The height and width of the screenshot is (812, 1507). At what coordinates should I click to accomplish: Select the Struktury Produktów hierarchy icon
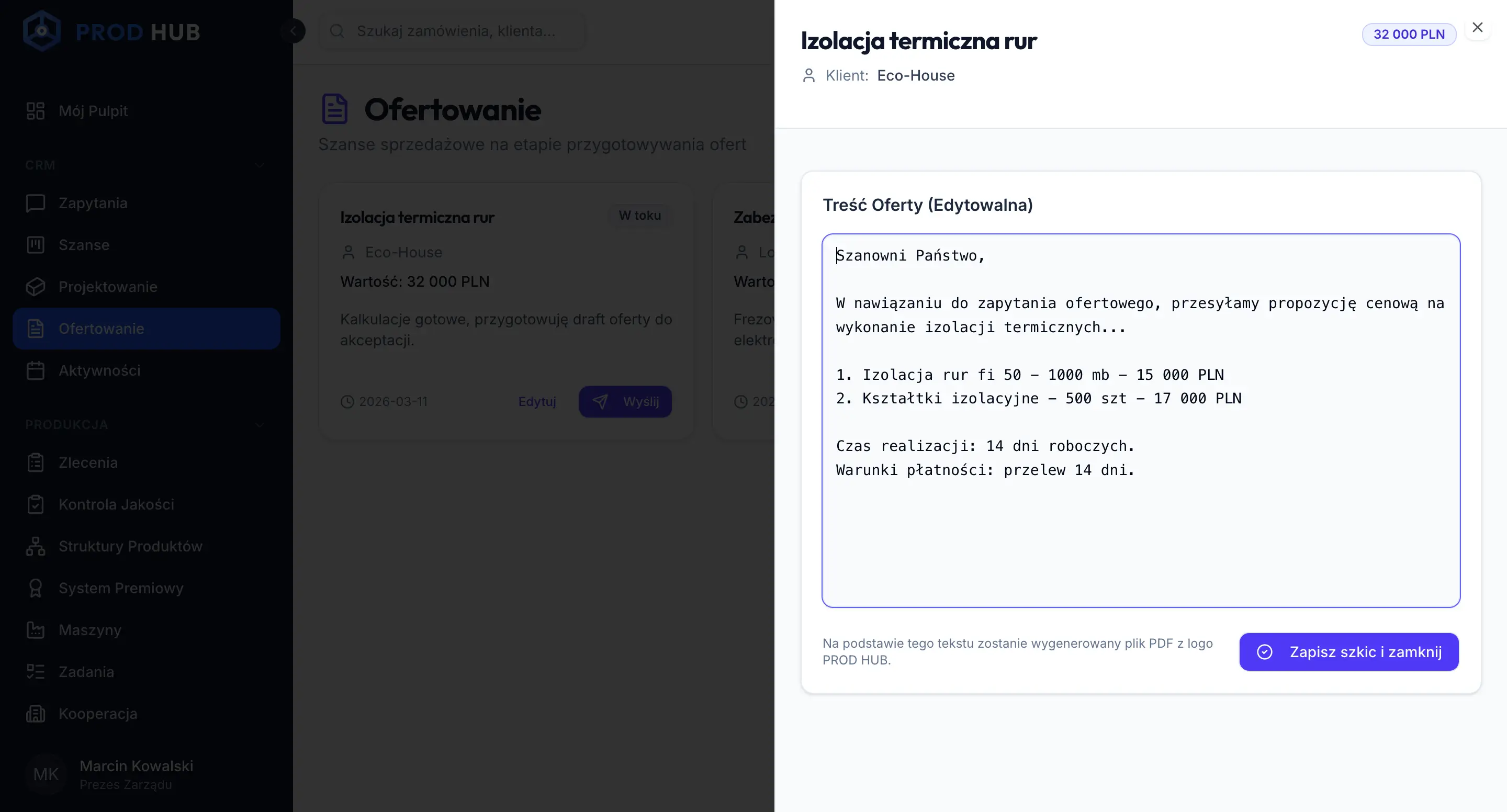pyautogui.click(x=36, y=546)
